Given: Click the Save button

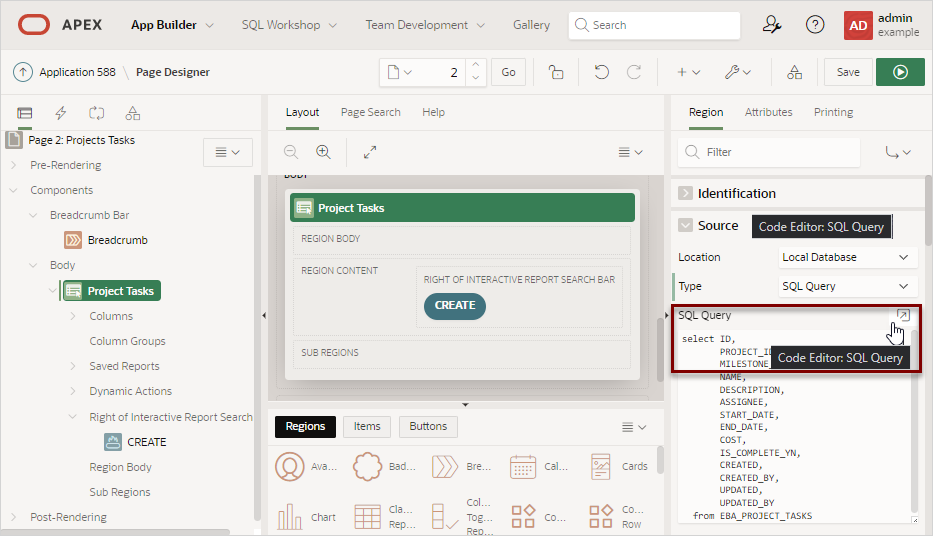Looking at the screenshot, I should pyautogui.click(x=848, y=72).
